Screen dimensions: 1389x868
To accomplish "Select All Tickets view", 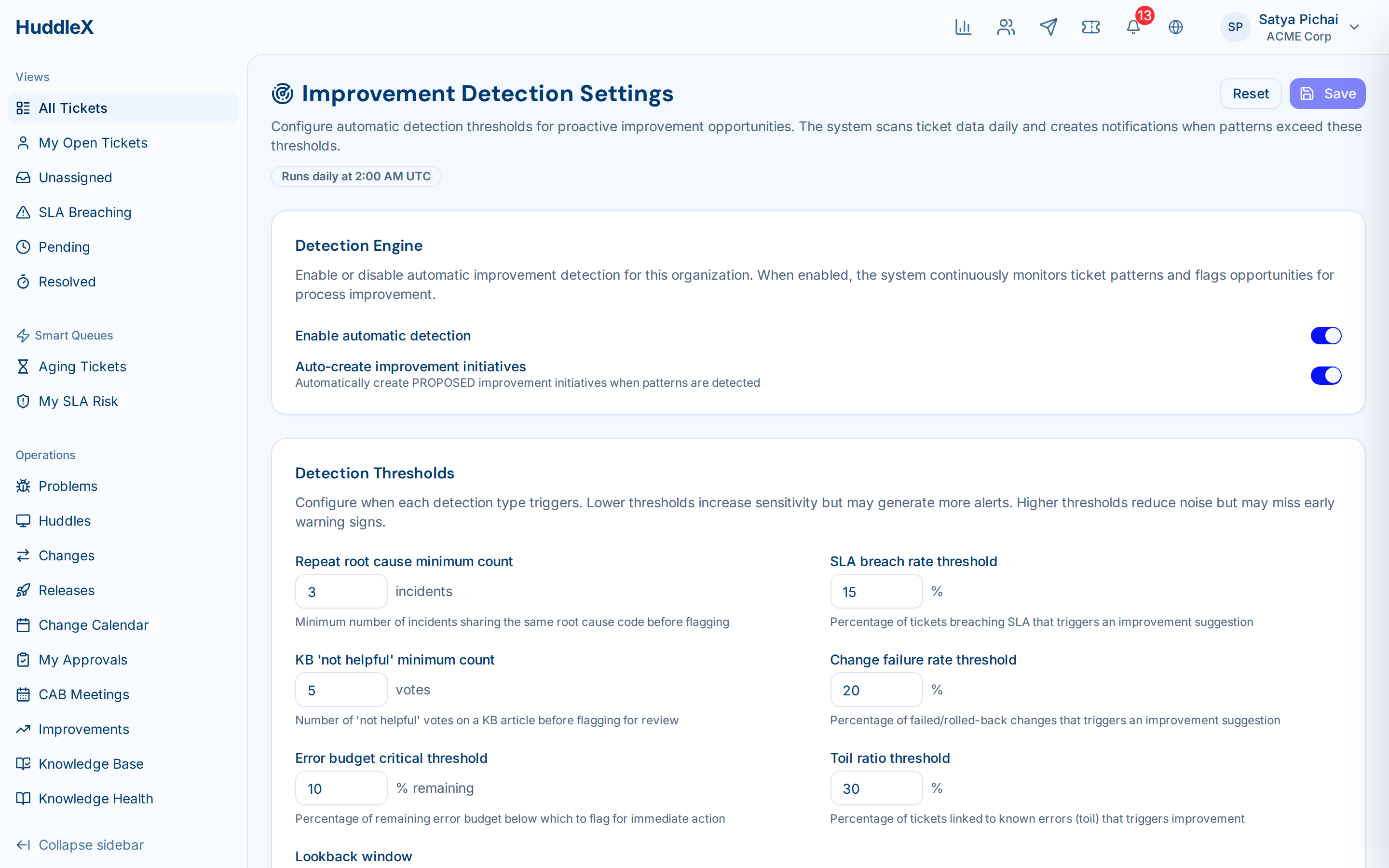I will tap(123, 108).
